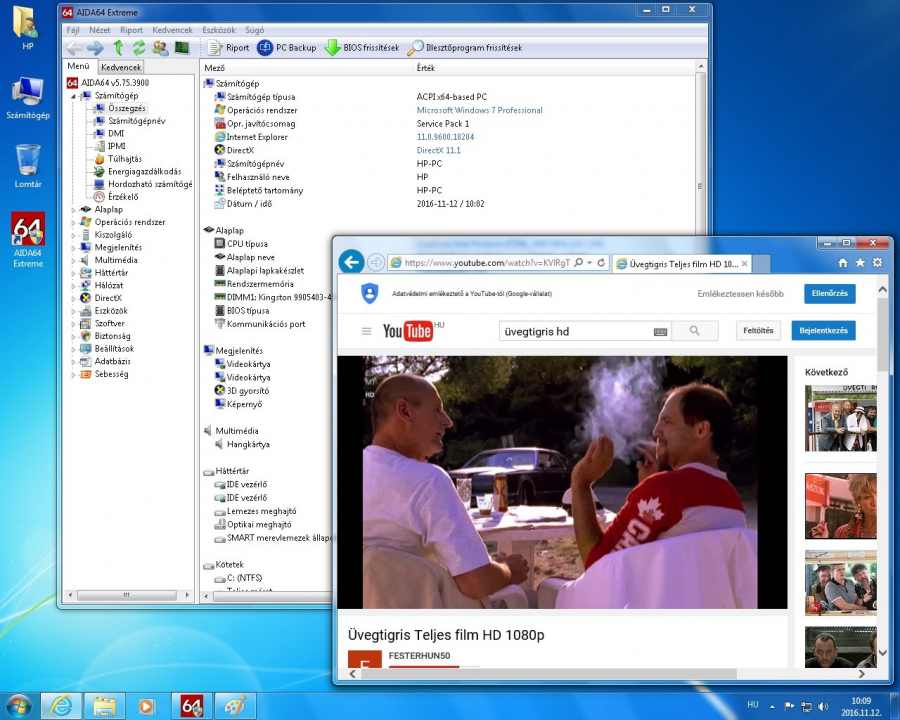Select Érzékelő tree item
This screenshot has width=900, height=720.
(123, 196)
